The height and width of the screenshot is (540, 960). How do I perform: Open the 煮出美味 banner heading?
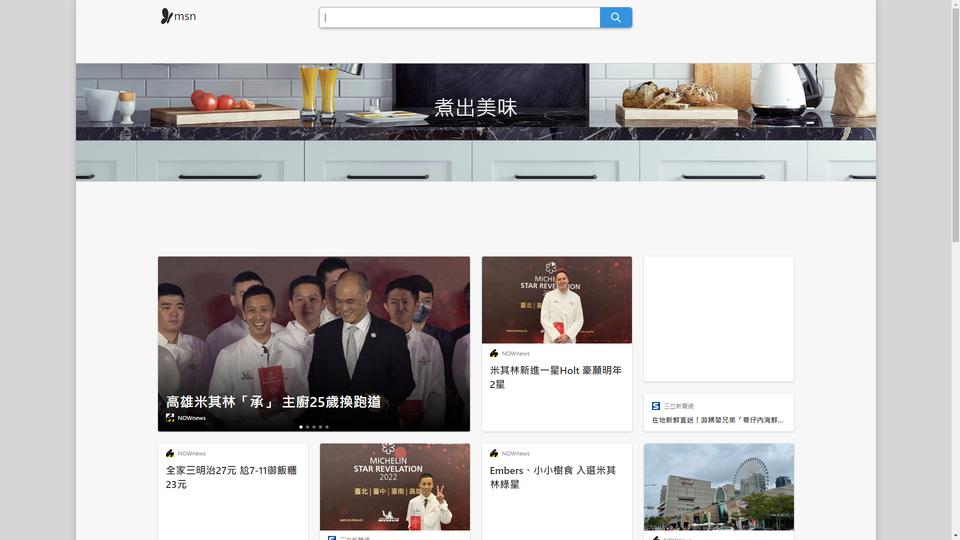click(476, 108)
